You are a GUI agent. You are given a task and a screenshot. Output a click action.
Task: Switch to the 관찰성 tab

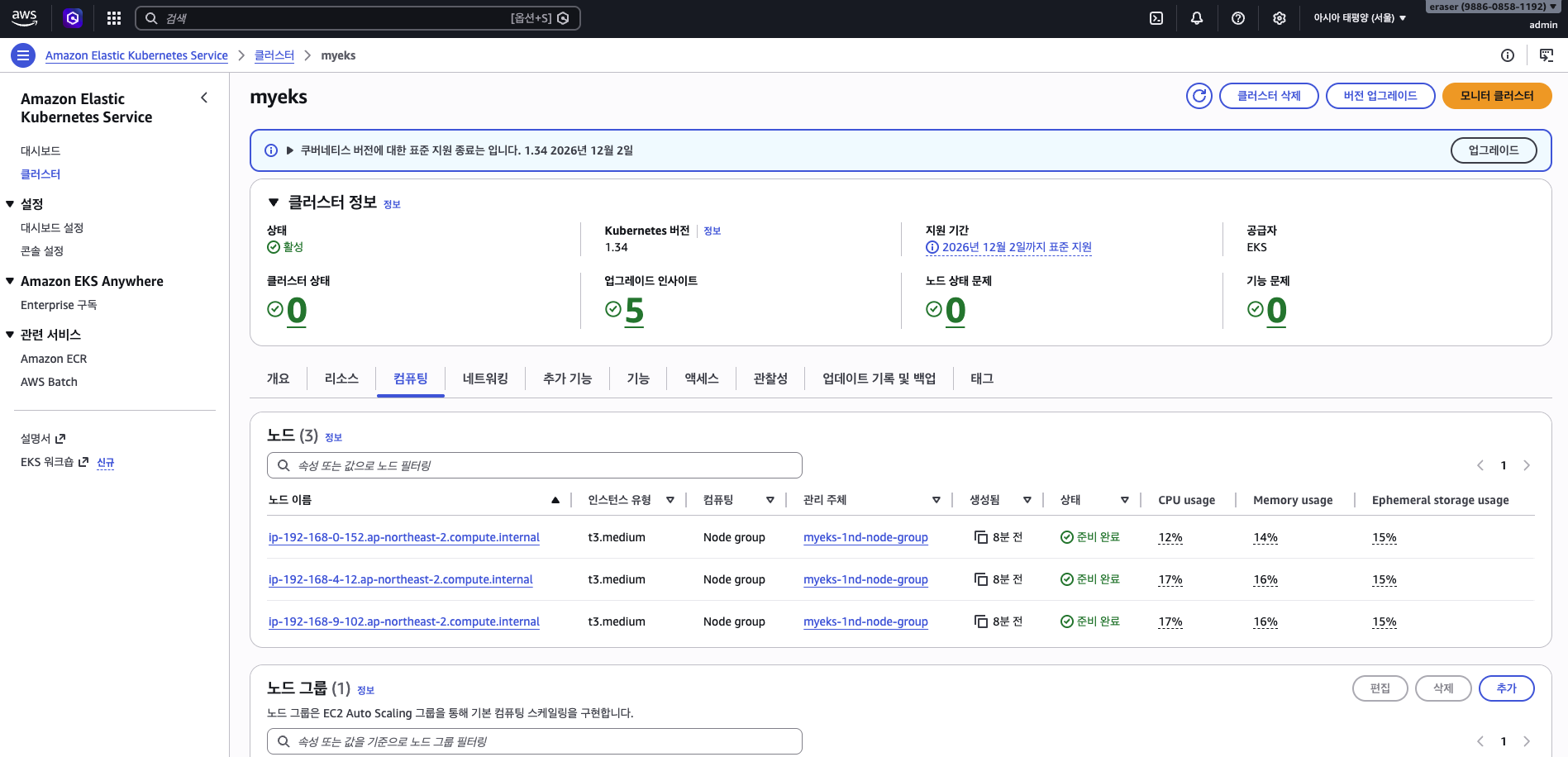click(770, 378)
